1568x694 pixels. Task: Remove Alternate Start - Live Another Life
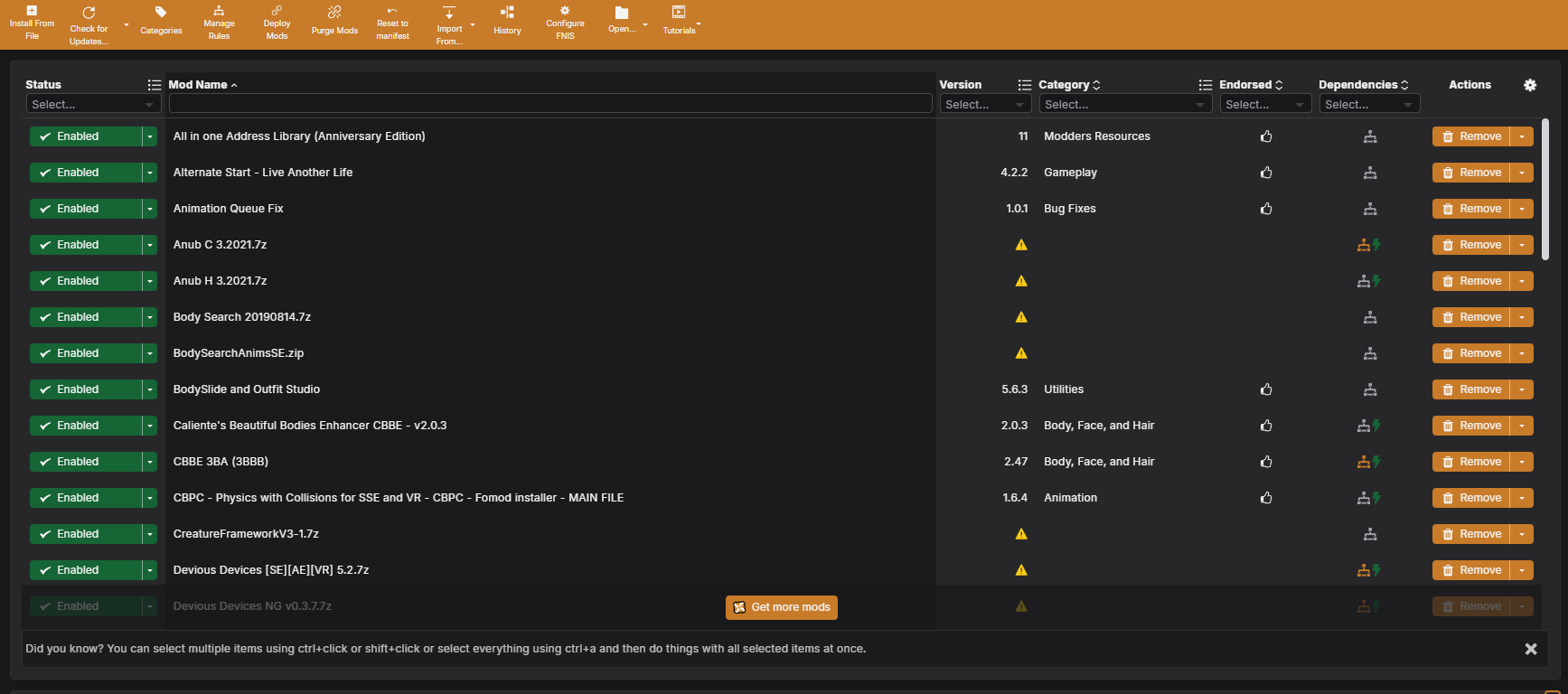pos(1471,173)
